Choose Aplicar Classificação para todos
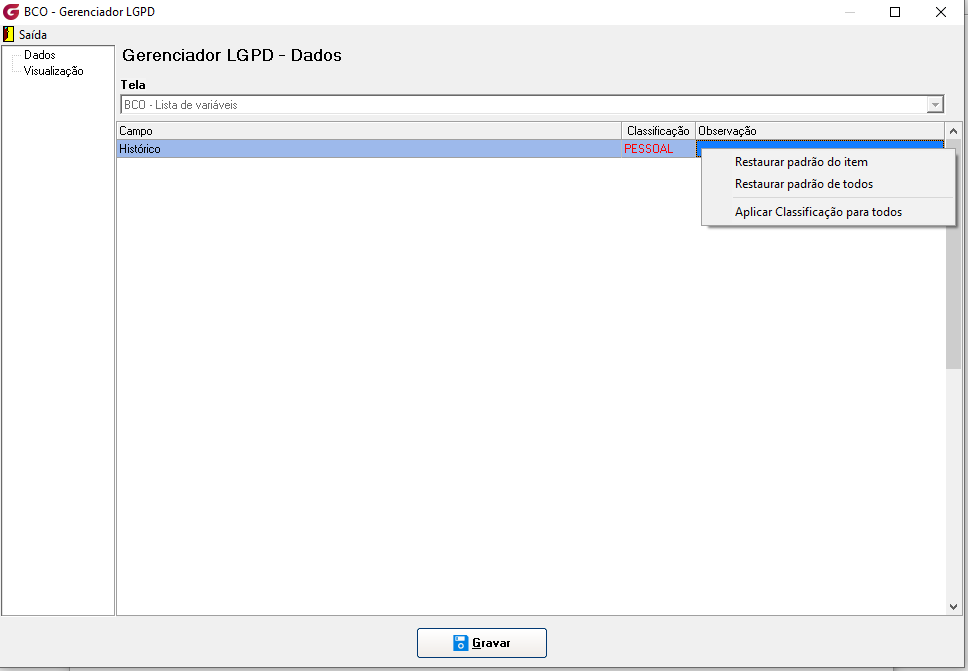 (818, 212)
